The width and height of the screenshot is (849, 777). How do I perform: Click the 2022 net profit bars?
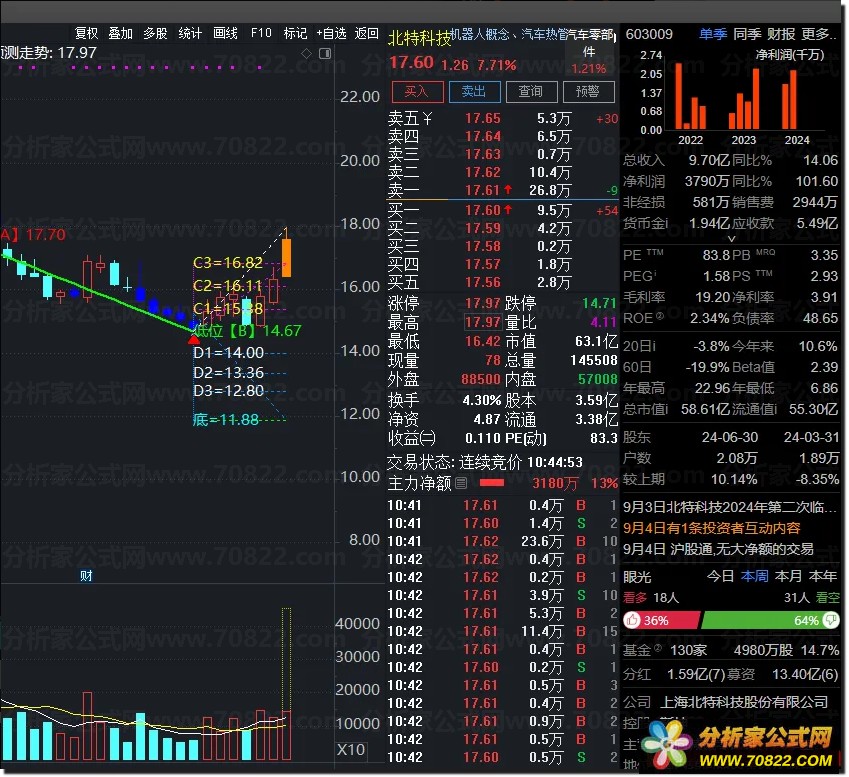690,96
